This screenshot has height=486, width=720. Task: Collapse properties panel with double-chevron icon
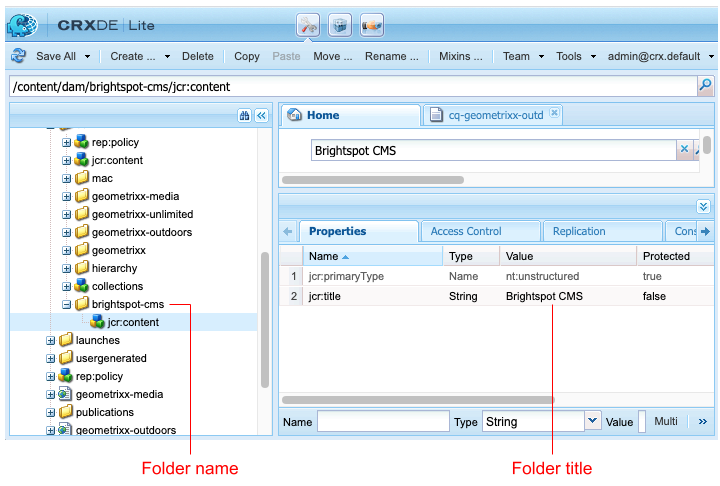coord(703,207)
